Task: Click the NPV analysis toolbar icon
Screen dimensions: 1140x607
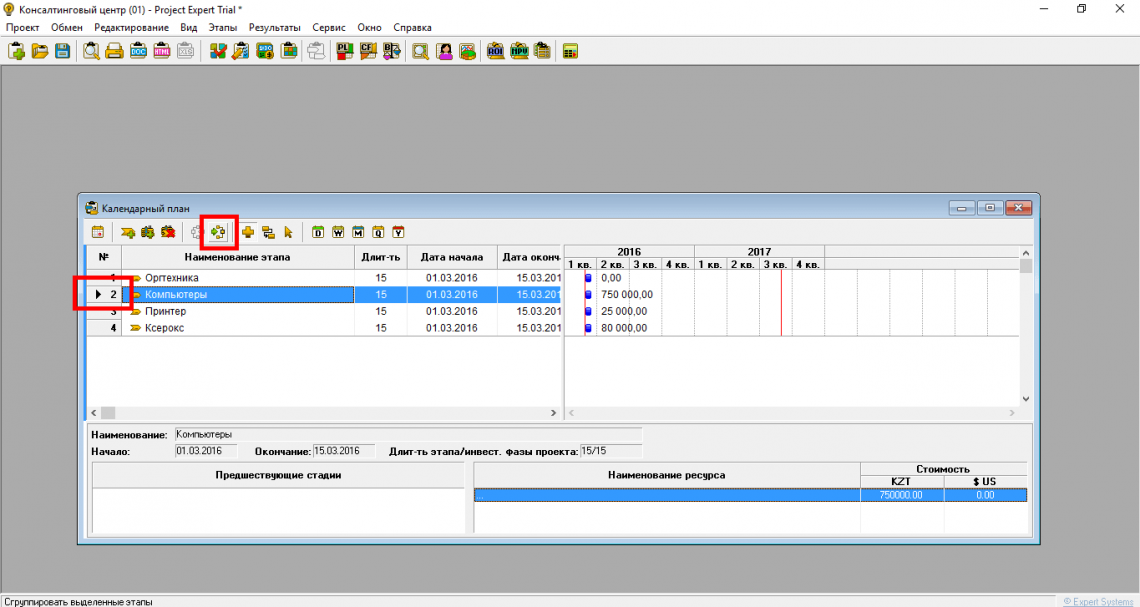Action: click(x=519, y=51)
